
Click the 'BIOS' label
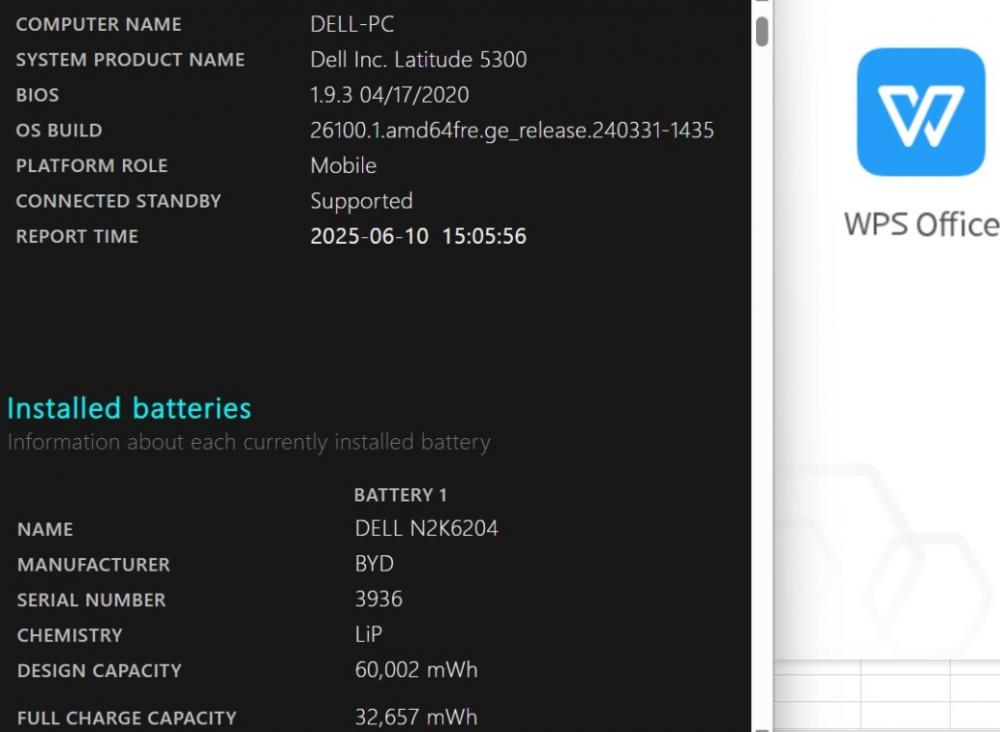(38, 95)
